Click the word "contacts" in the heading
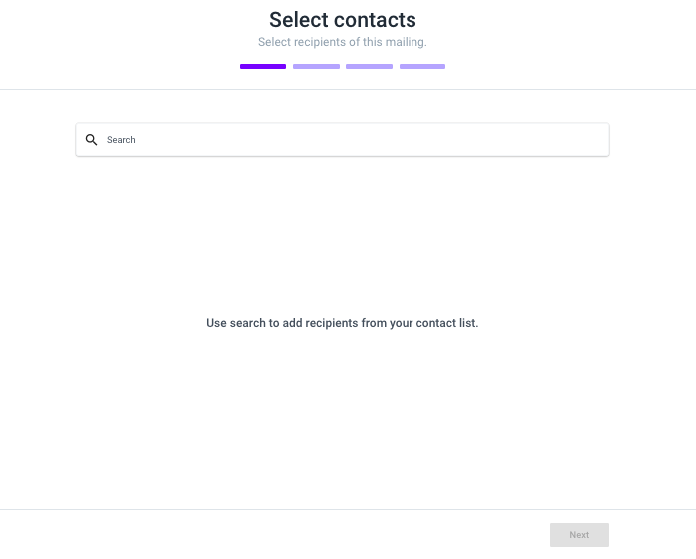The width and height of the screenshot is (696, 559). [x=375, y=20]
